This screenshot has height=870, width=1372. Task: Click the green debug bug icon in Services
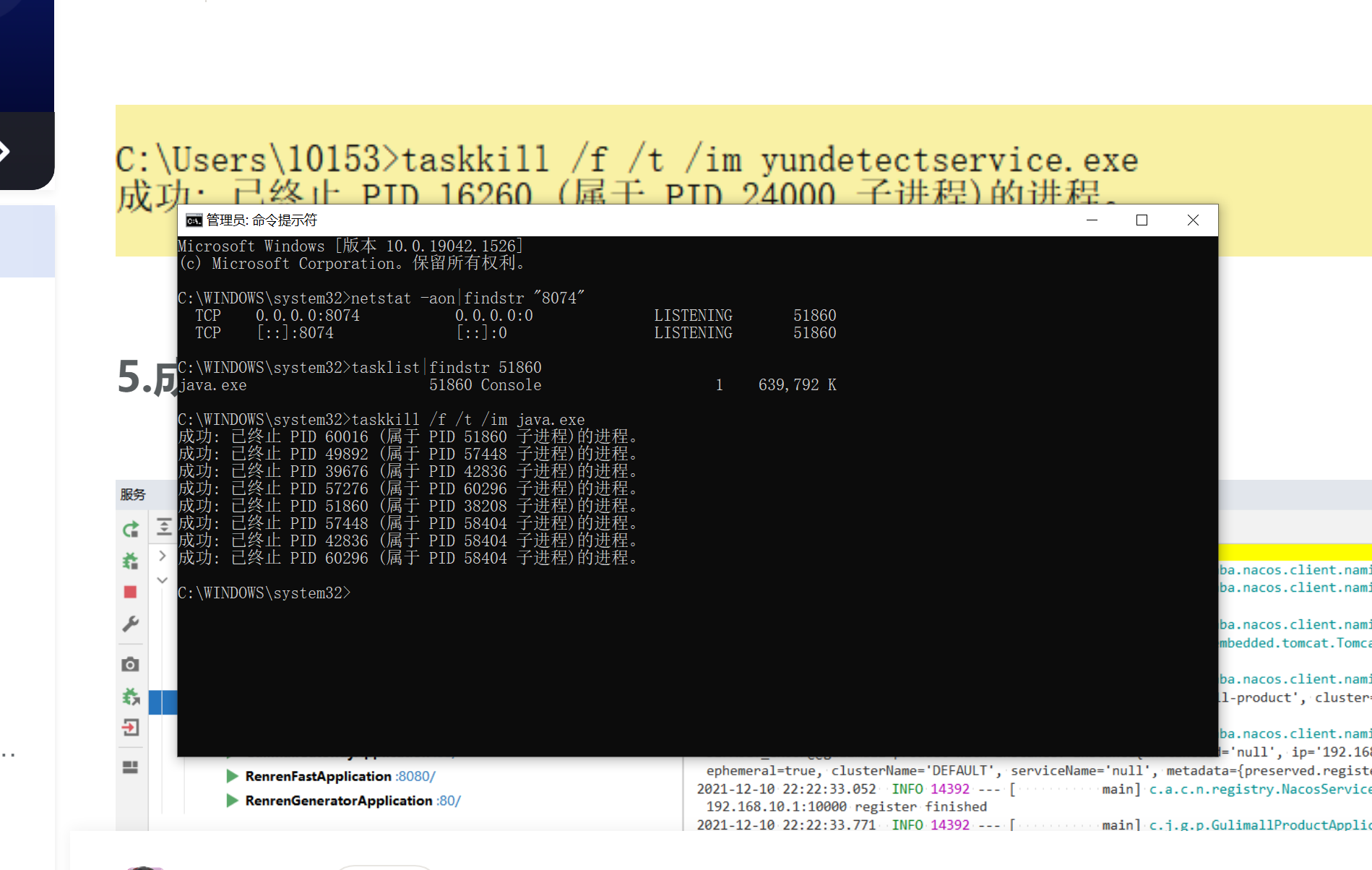coord(131,561)
